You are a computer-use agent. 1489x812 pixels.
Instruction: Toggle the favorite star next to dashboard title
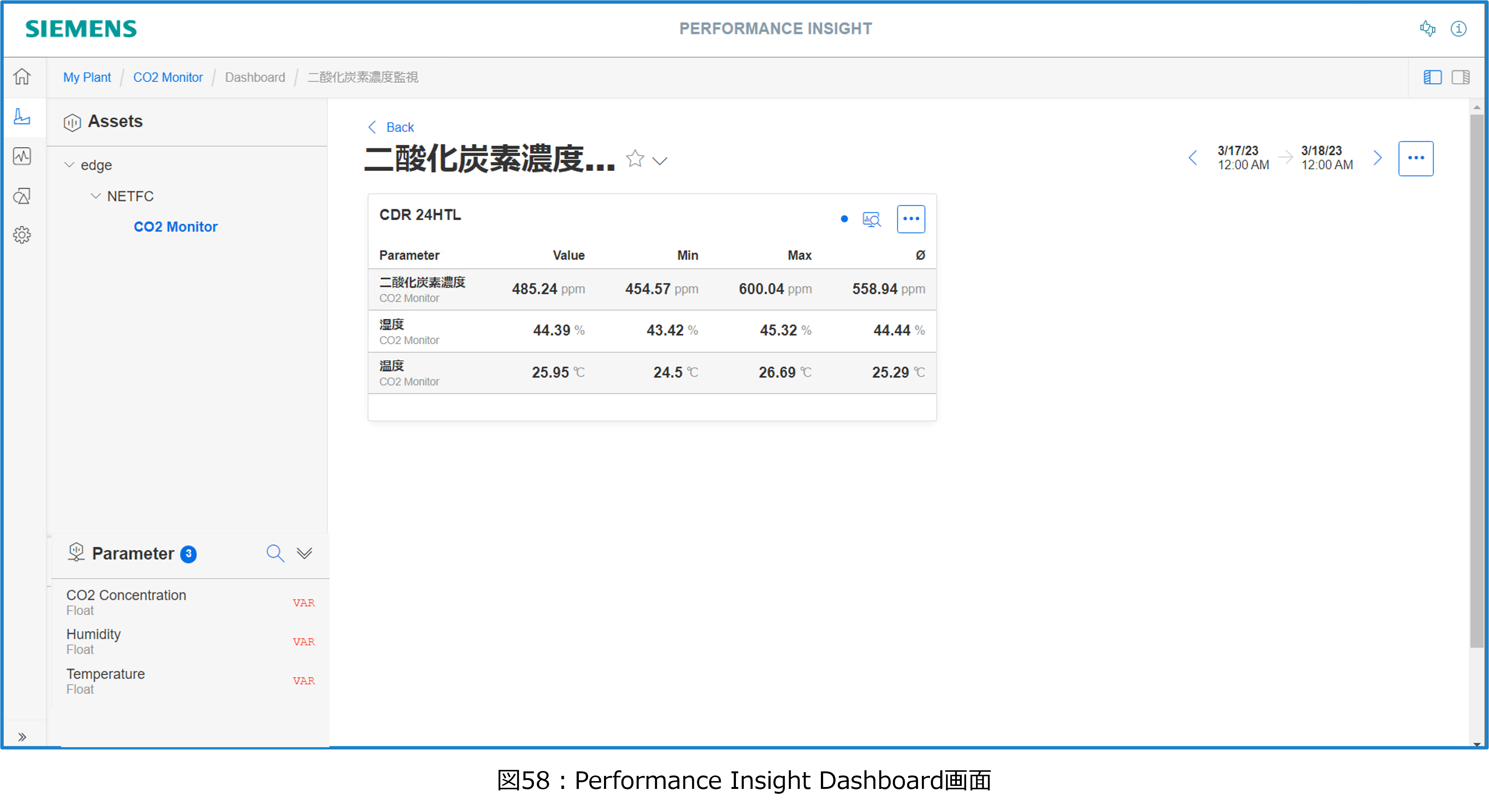click(635, 158)
